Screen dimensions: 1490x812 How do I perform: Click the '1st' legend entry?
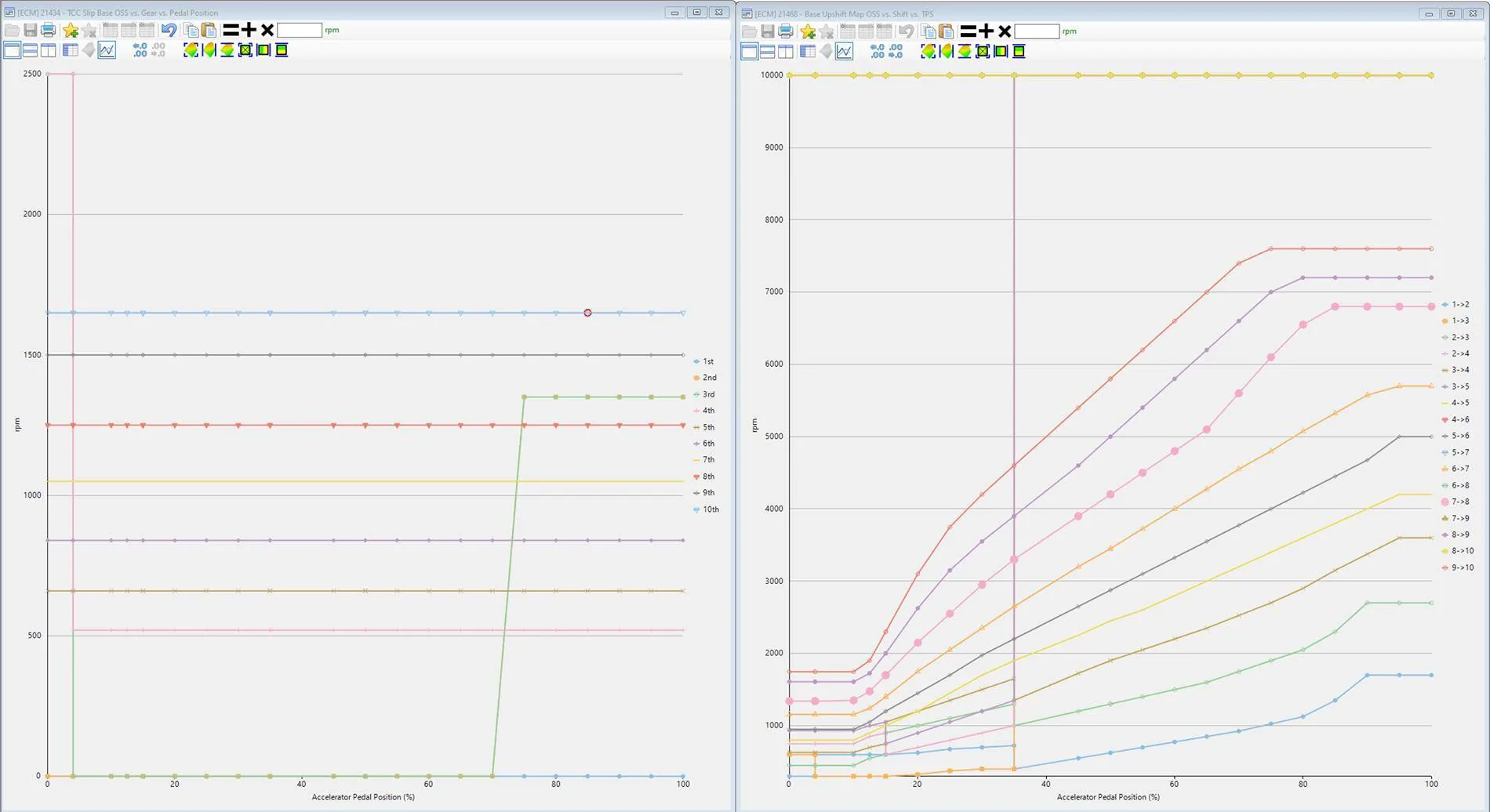tap(703, 361)
